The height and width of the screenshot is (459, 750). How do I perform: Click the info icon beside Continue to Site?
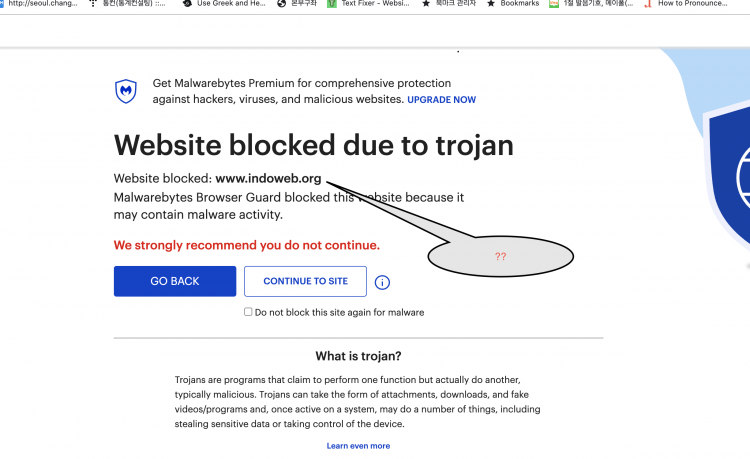tap(382, 283)
